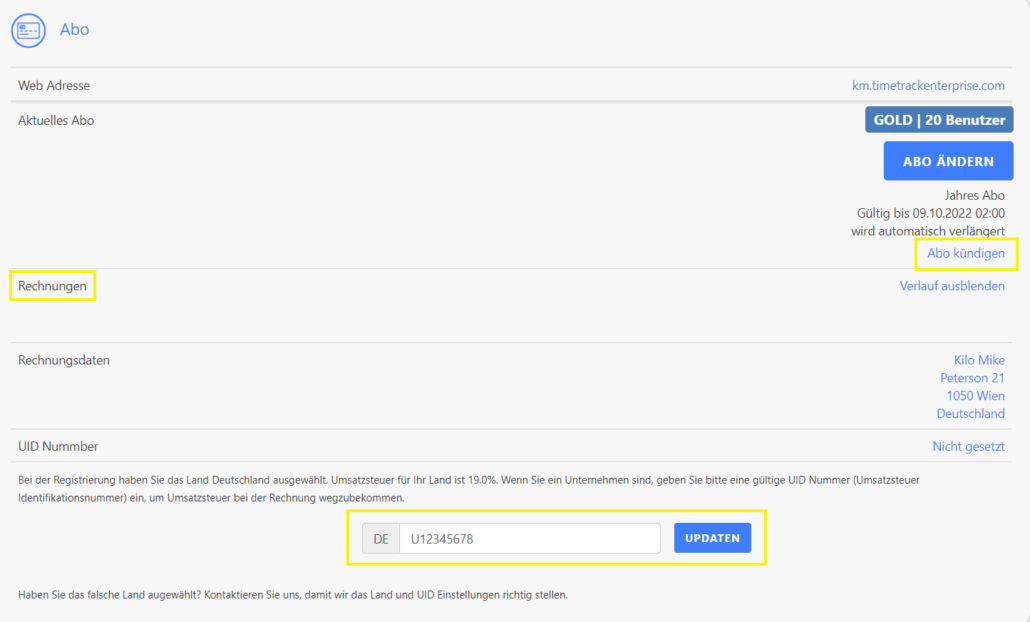Click the Gültig bis 09.10.2022 text

pyautogui.click(x=930, y=213)
